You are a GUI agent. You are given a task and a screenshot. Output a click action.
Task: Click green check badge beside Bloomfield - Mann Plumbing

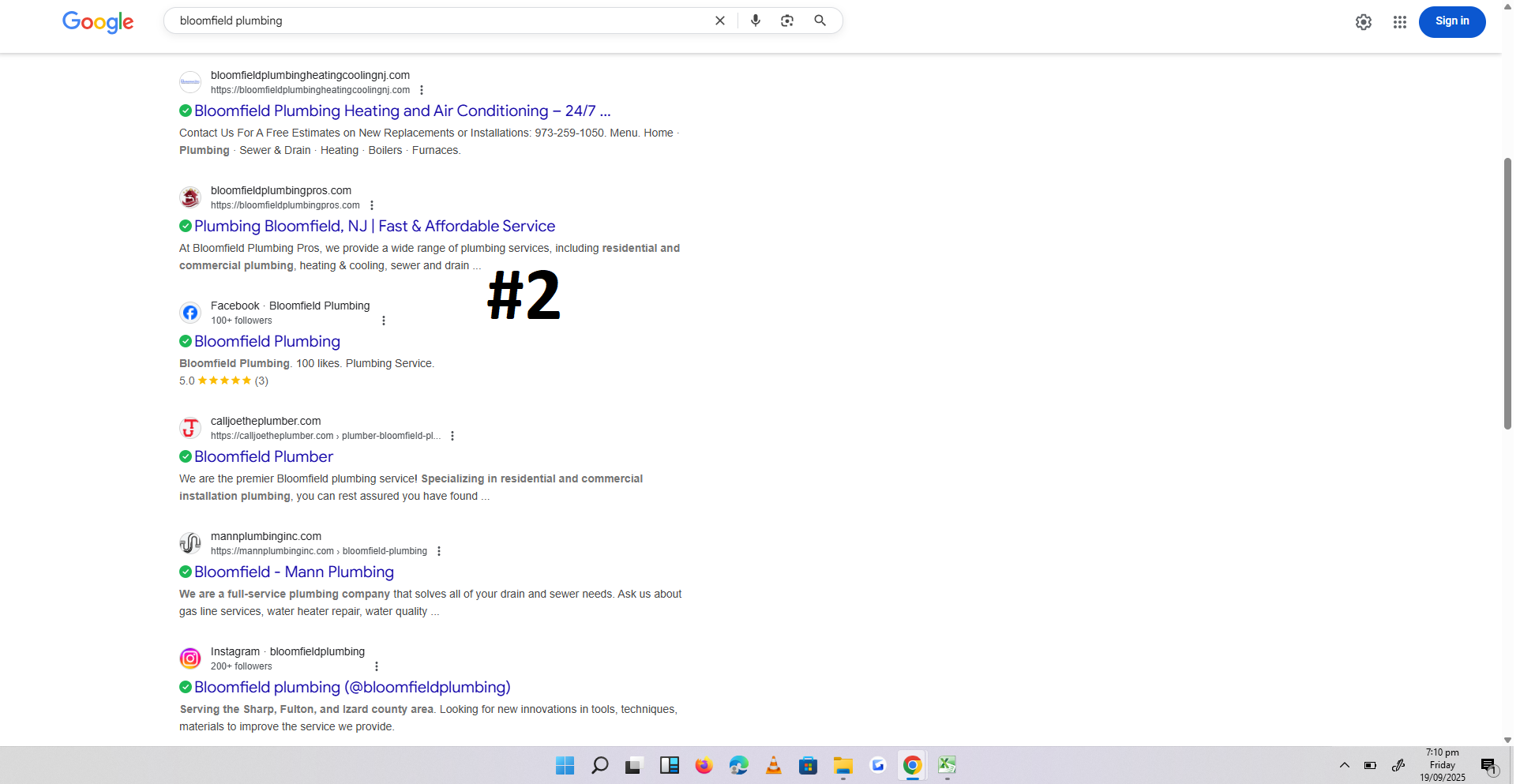coord(186,572)
